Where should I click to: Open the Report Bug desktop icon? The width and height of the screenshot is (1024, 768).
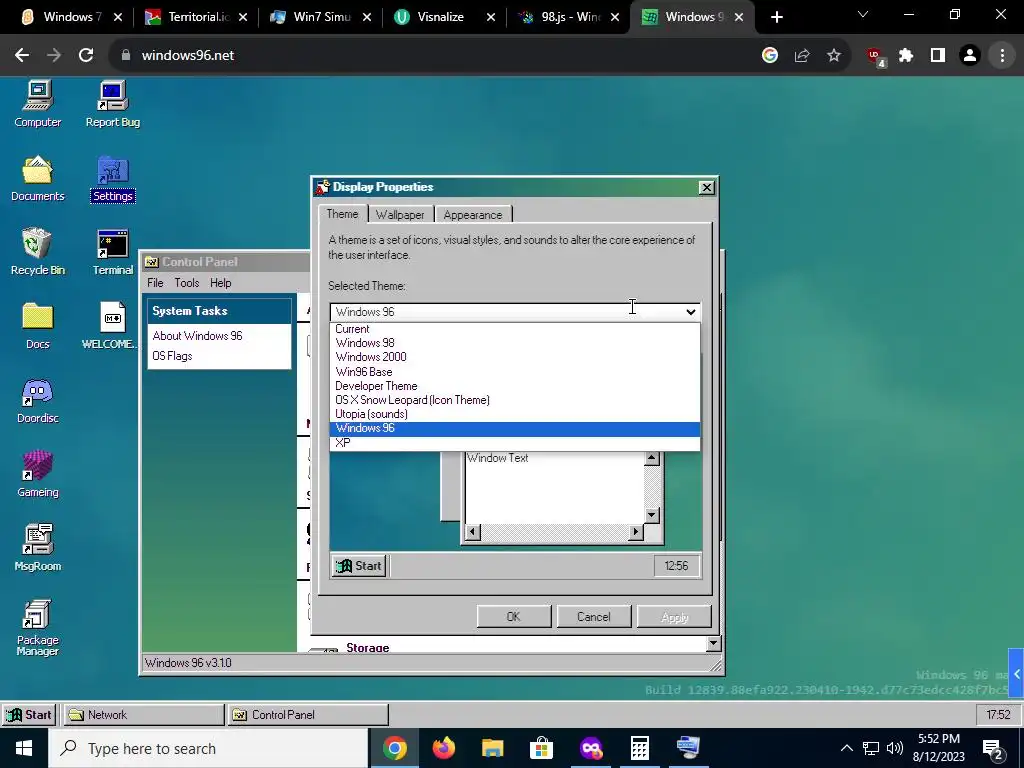click(x=112, y=104)
